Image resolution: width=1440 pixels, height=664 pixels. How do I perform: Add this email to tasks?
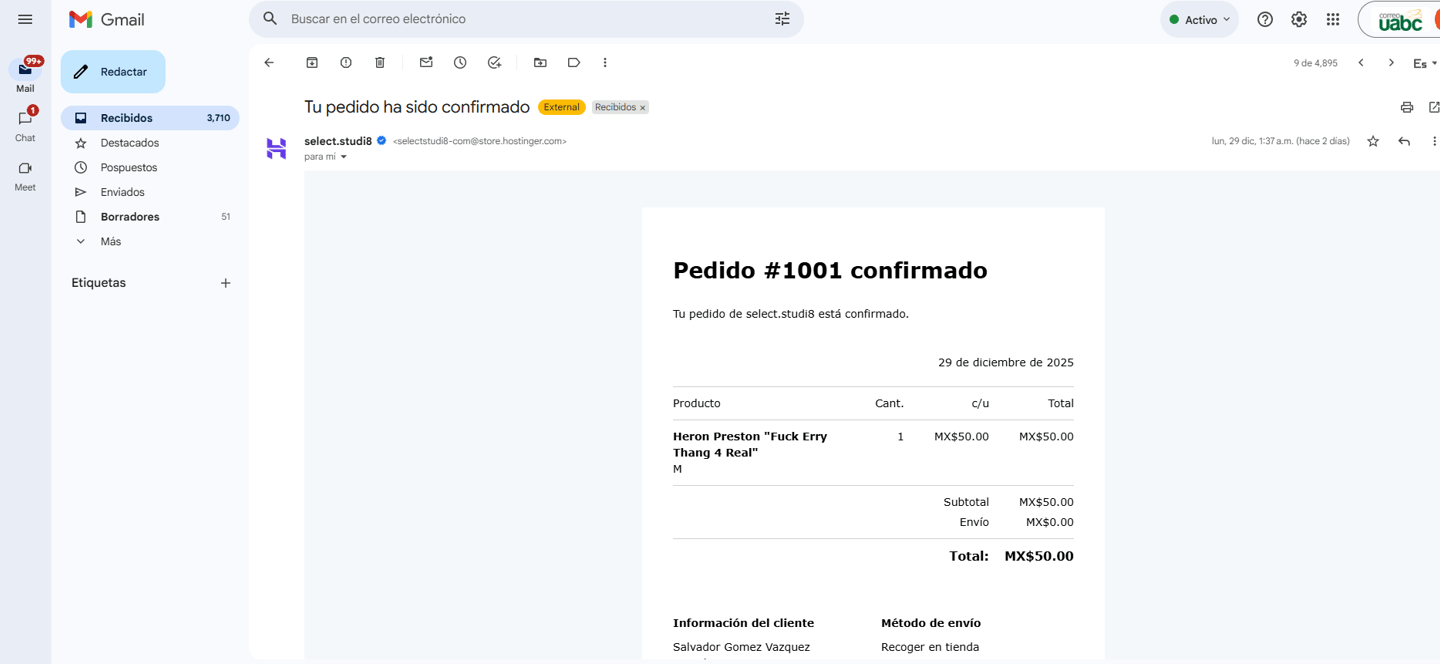point(494,63)
